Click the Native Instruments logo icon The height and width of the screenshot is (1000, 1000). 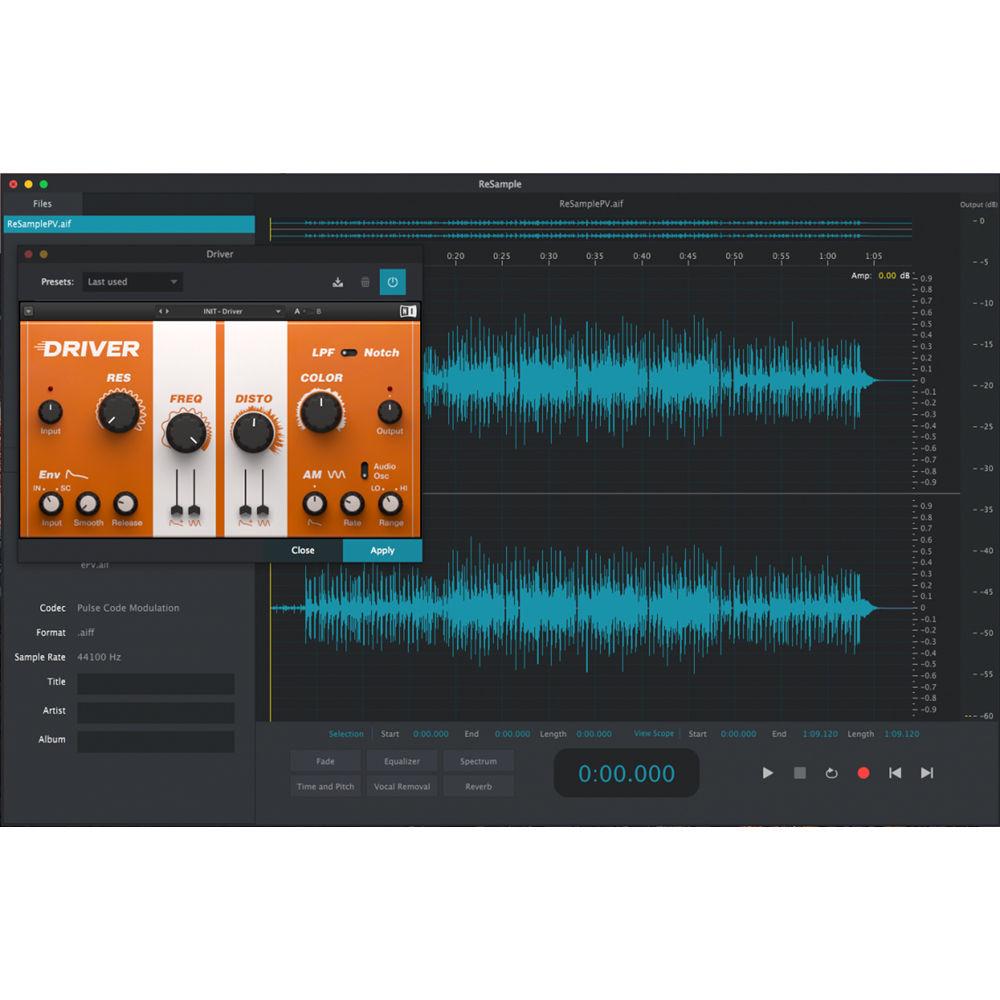pos(408,311)
